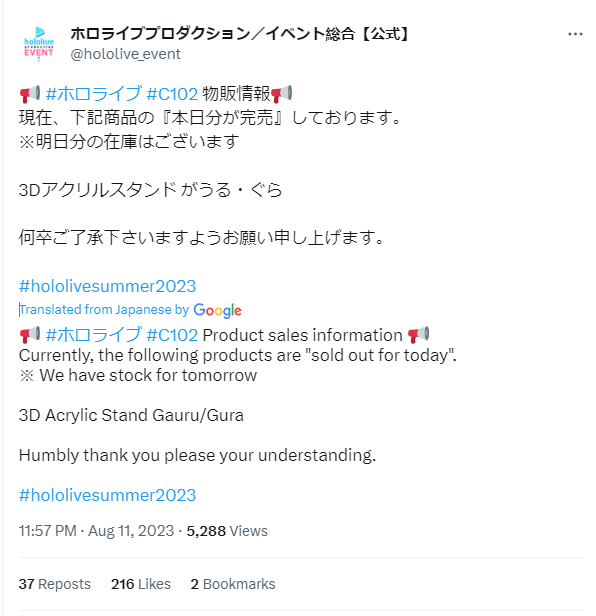596x616 pixels.
Task: Click the Google logo in translation notice
Action: [x=217, y=310]
